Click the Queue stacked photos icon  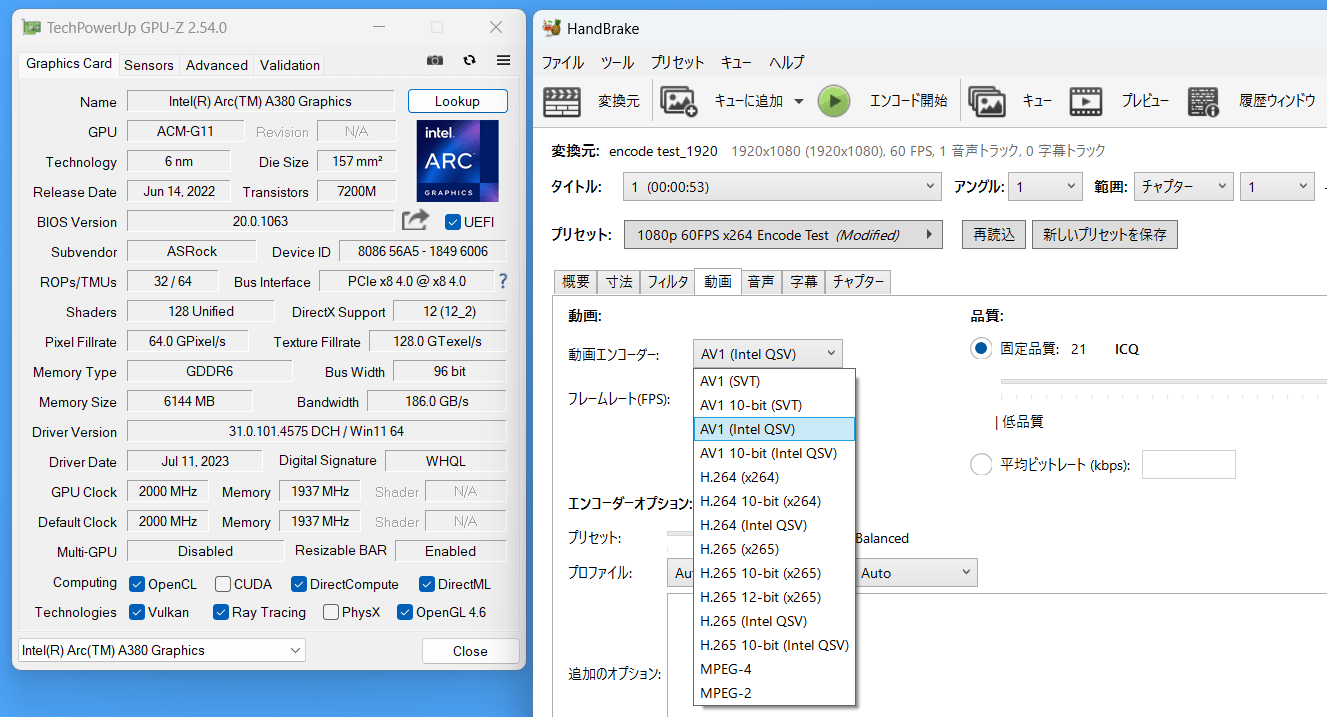(x=987, y=101)
